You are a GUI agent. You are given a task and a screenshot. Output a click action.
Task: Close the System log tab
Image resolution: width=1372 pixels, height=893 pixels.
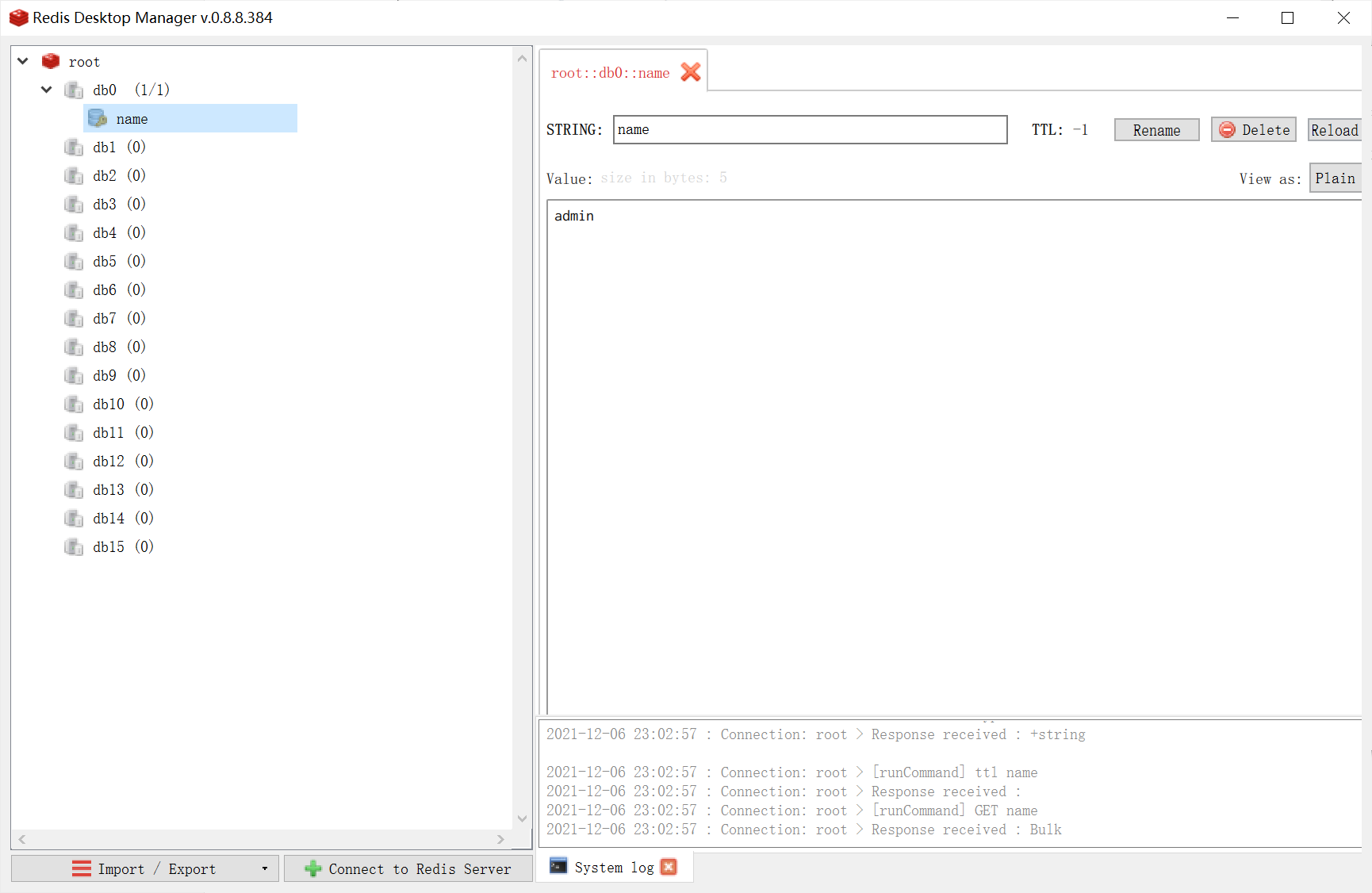tap(669, 867)
